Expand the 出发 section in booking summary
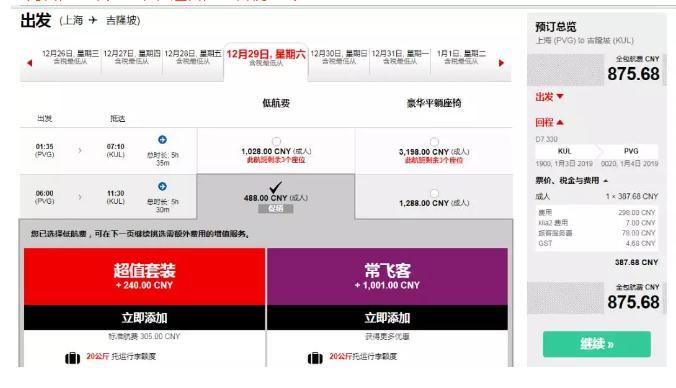This screenshot has width=676, height=388. click(x=549, y=97)
